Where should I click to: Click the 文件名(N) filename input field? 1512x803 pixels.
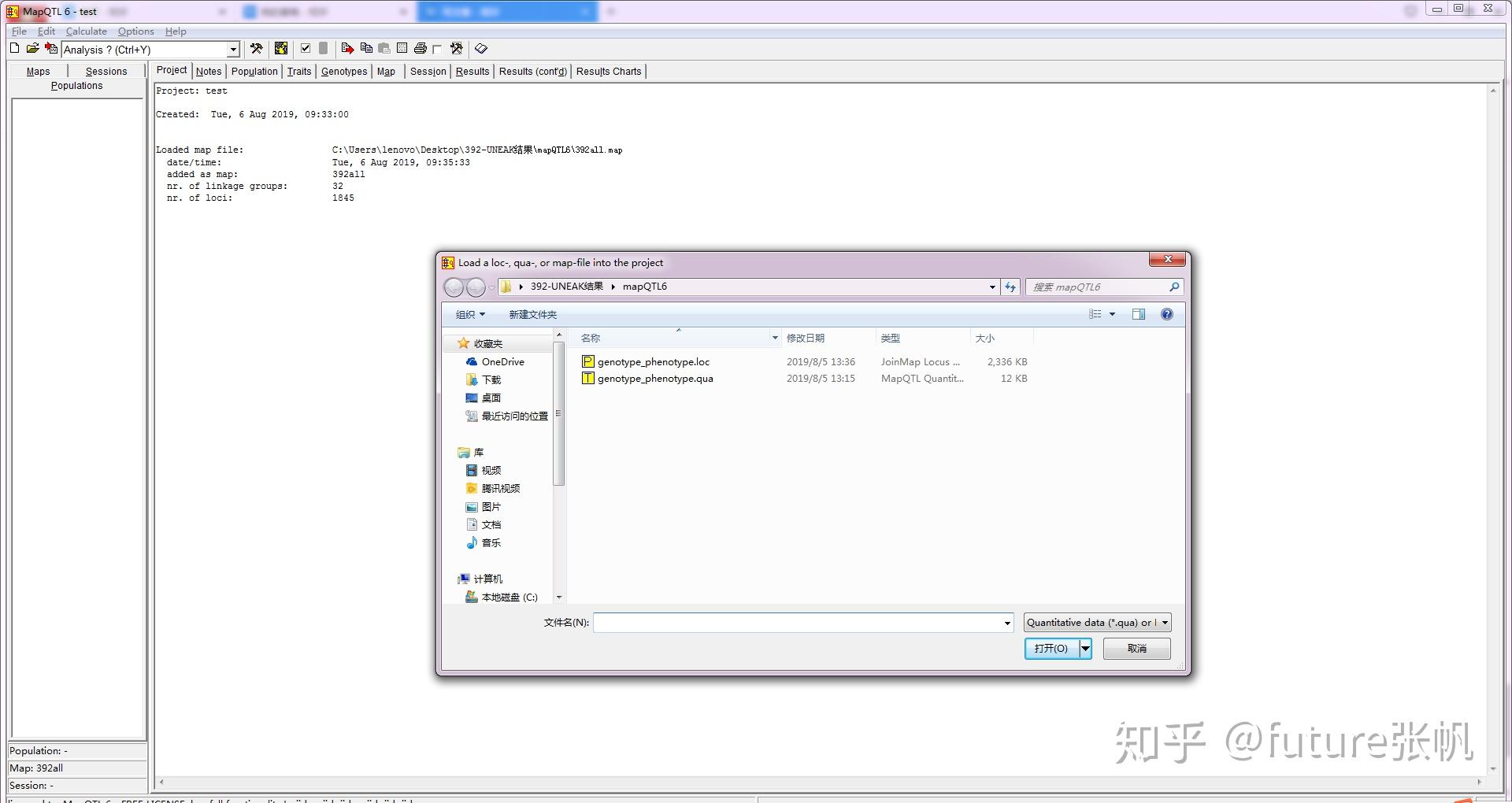(x=803, y=623)
